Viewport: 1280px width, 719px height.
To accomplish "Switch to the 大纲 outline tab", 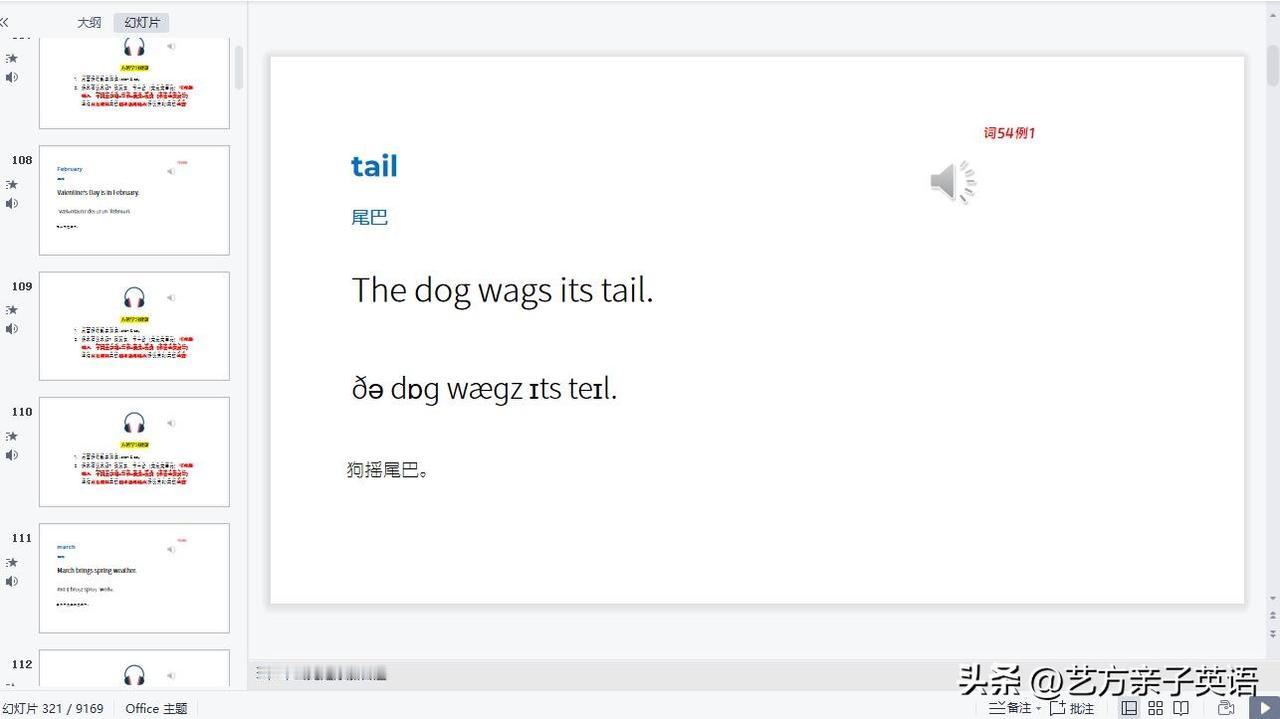I will pyautogui.click(x=89, y=22).
